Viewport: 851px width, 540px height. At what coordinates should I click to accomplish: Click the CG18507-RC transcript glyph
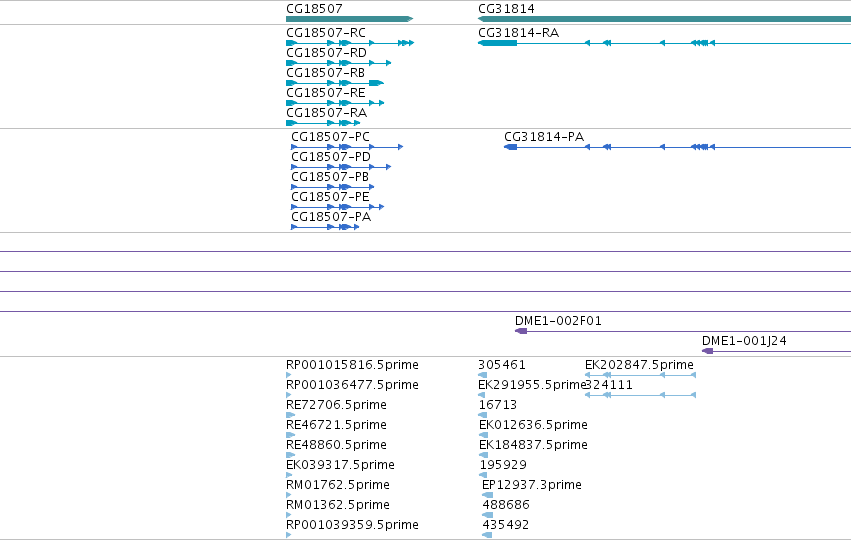(x=350, y=43)
